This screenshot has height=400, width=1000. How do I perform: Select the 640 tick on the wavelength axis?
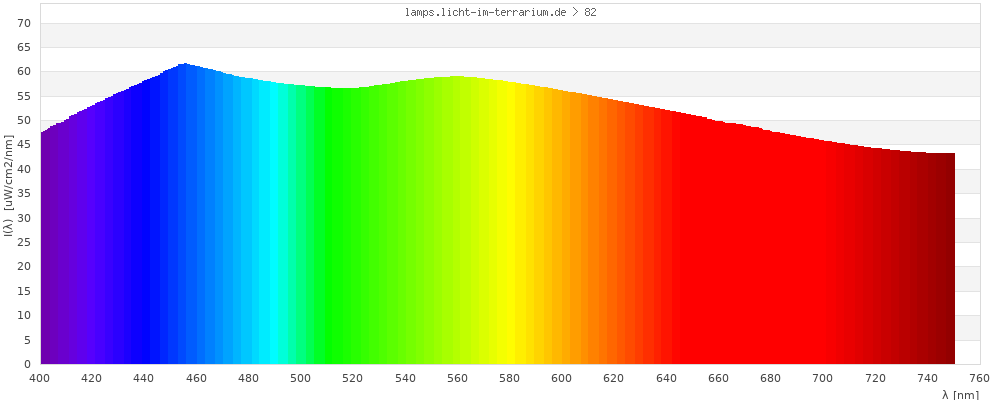pyautogui.click(x=666, y=378)
